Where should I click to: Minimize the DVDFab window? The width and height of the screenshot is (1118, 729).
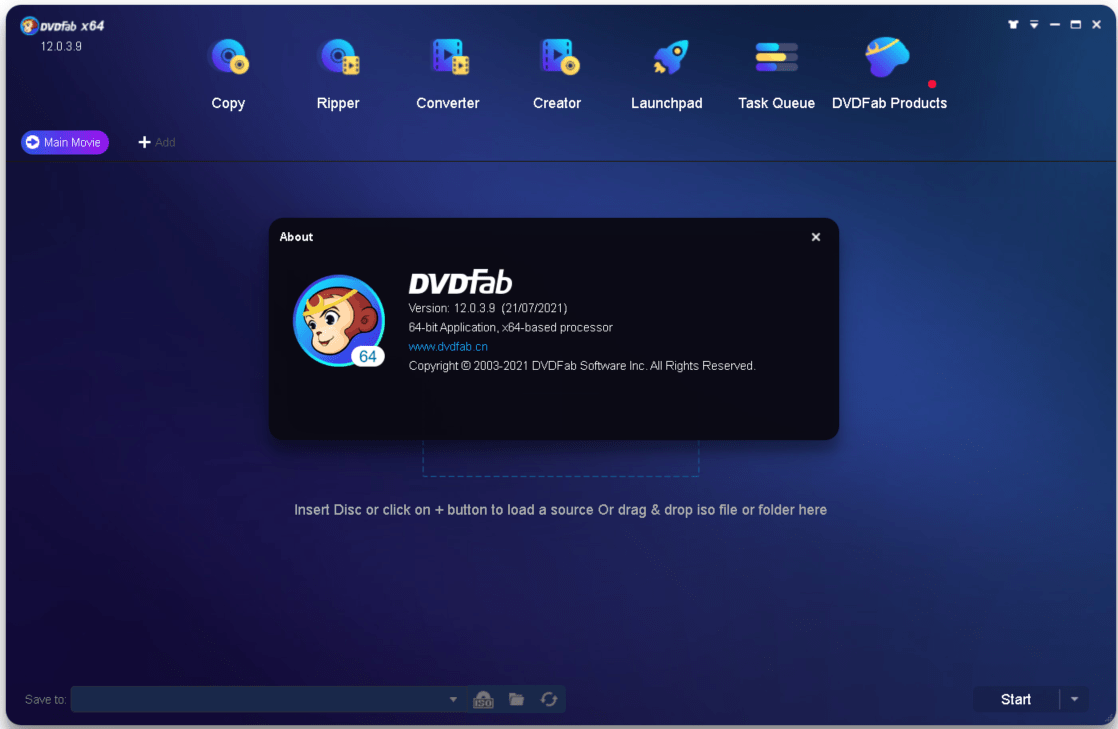(x=1055, y=24)
